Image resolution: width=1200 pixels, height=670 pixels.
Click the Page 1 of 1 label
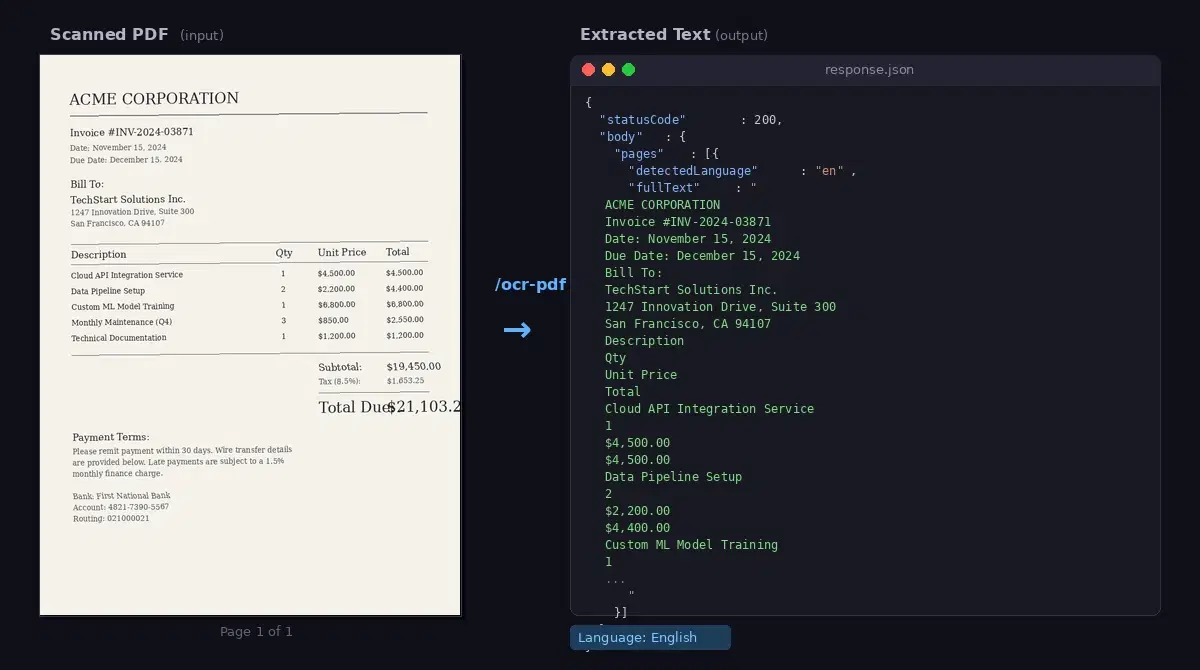pos(256,631)
